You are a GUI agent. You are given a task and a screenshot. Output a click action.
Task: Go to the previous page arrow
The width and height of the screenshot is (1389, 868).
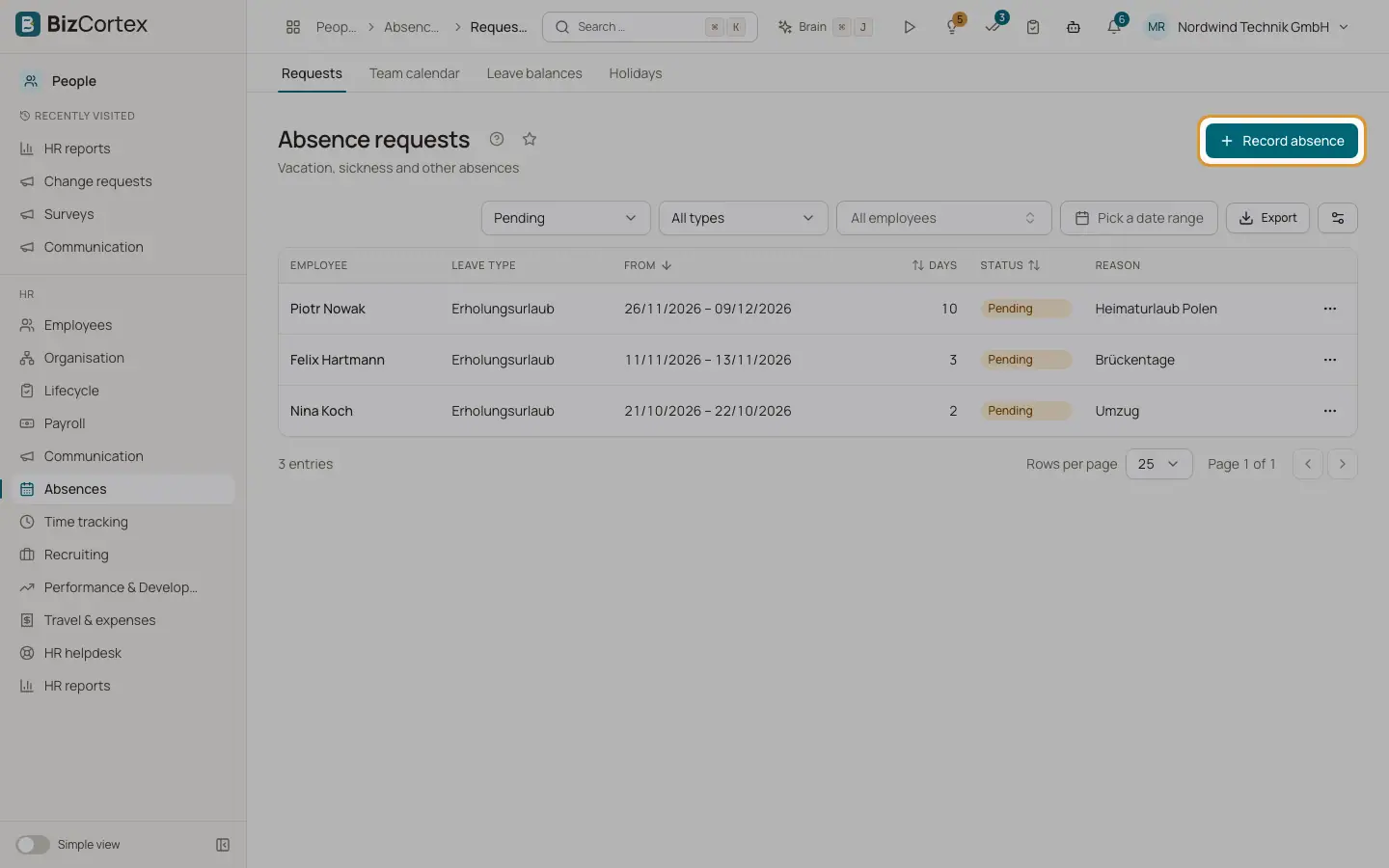click(x=1308, y=464)
